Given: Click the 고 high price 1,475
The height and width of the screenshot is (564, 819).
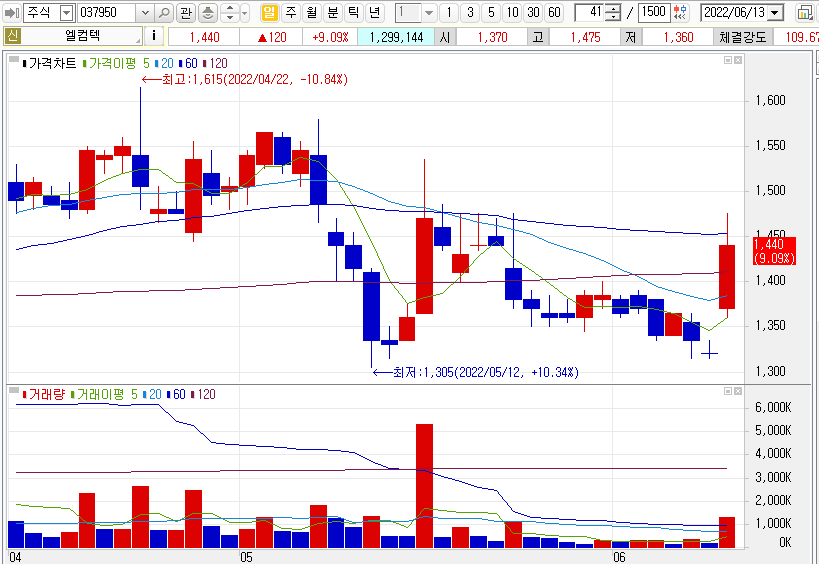Looking at the screenshot, I should tap(585, 37).
